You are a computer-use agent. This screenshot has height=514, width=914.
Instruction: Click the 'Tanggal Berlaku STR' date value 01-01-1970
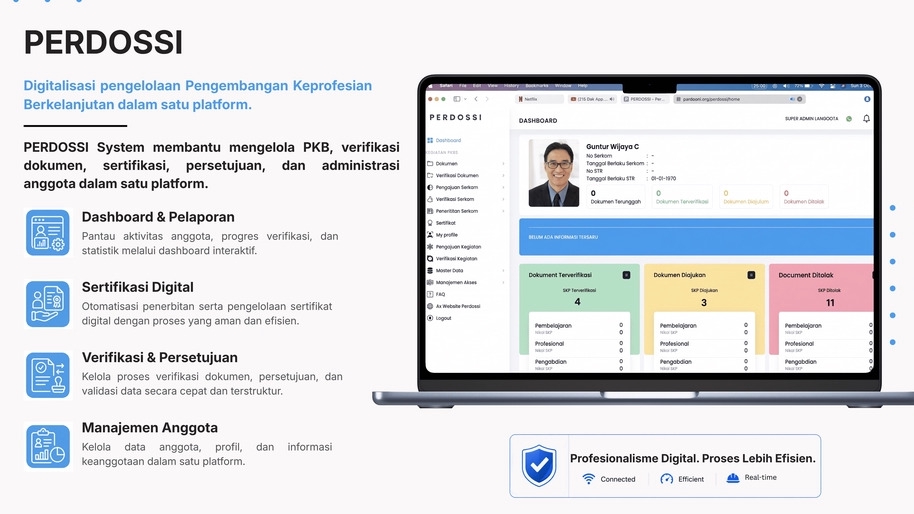point(663,178)
